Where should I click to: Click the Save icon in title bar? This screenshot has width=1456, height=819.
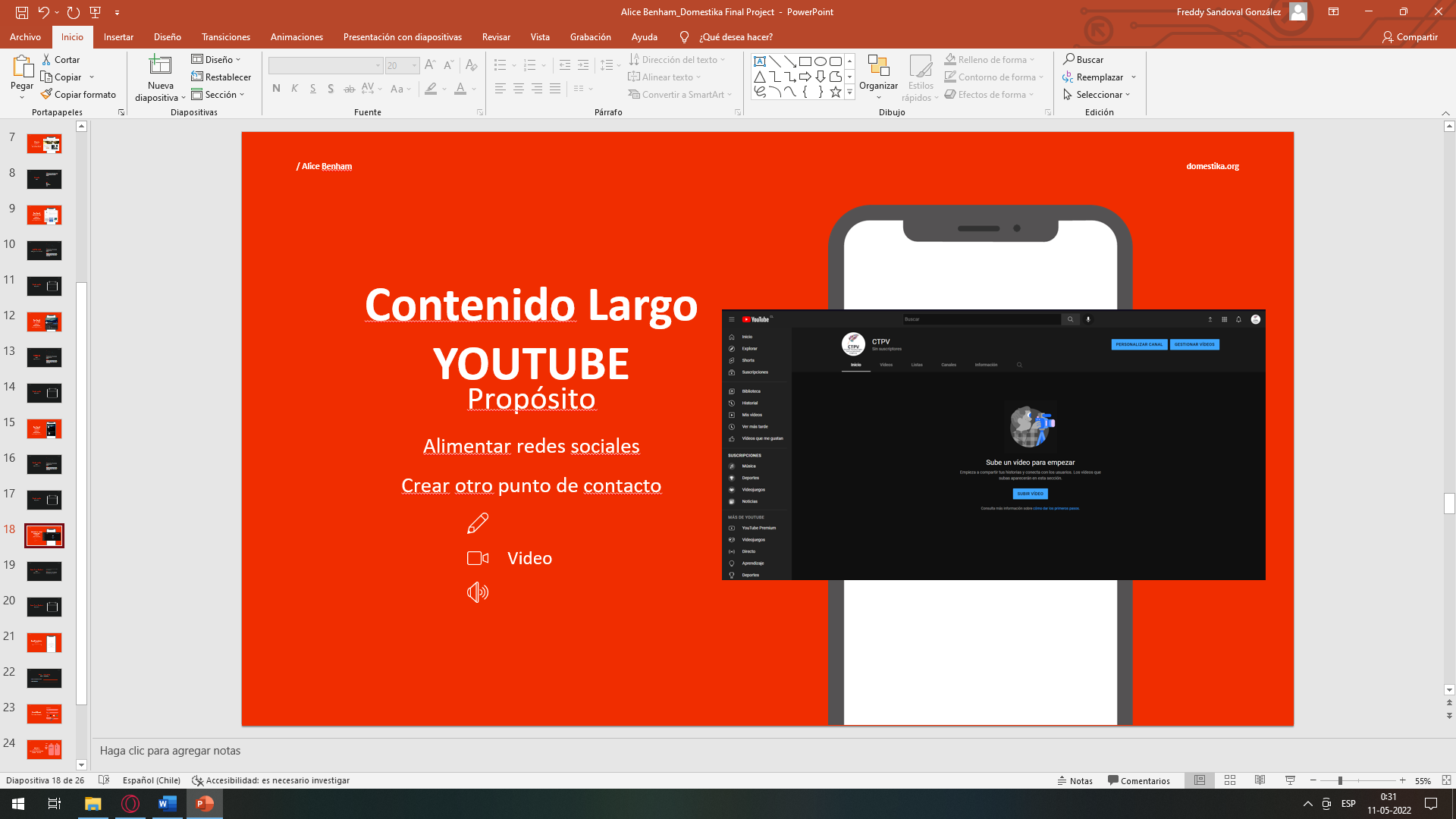(x=22, y=12)
